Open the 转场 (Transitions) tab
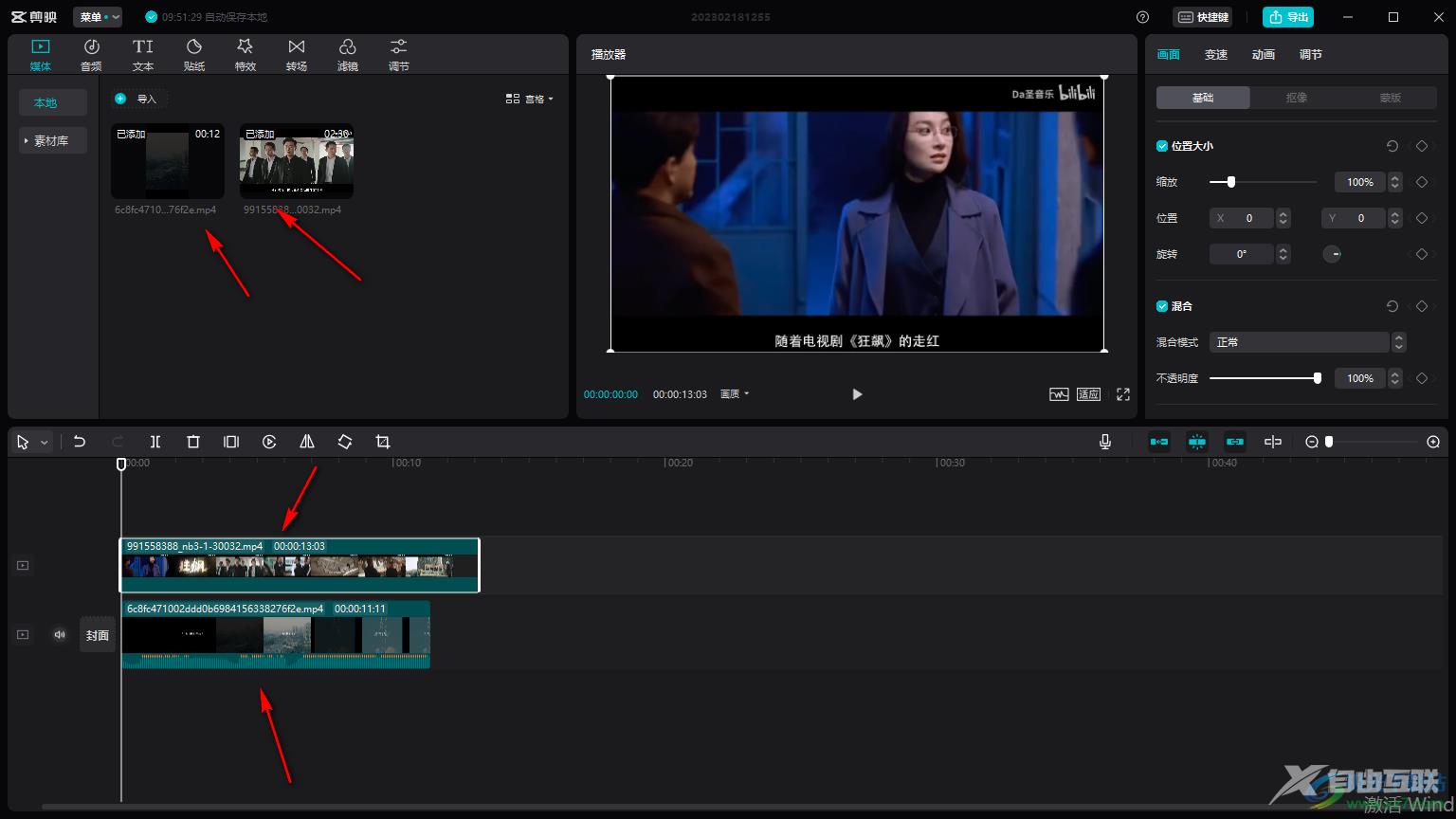1456x819 pixels. 297,55
